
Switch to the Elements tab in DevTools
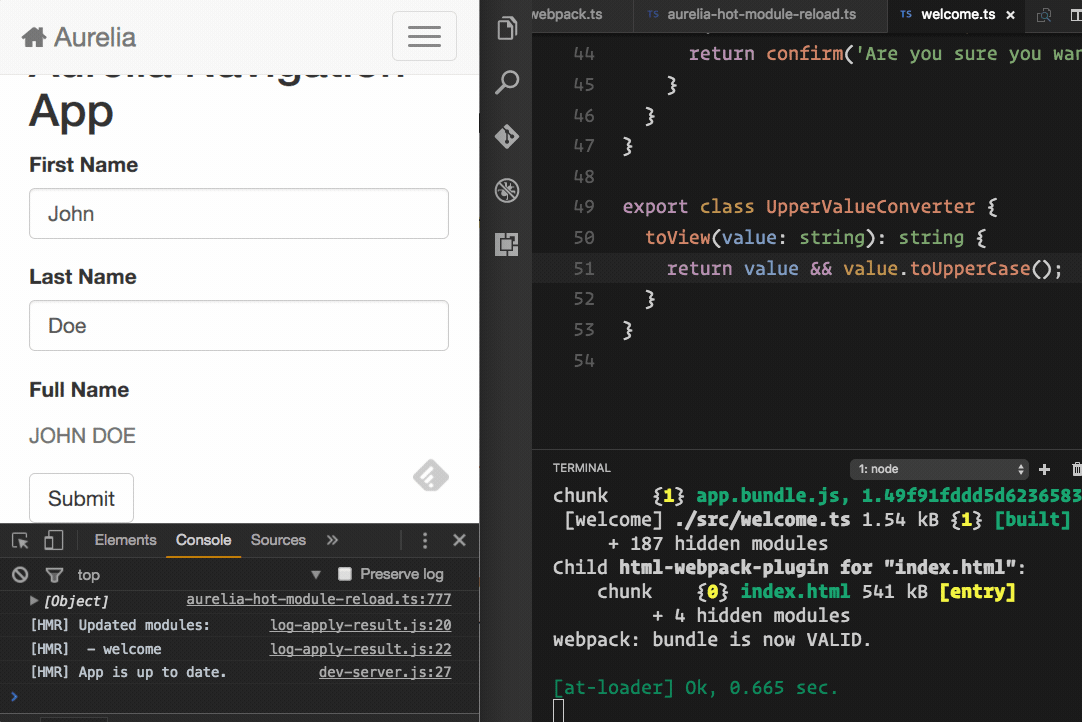tap(126, 540)
